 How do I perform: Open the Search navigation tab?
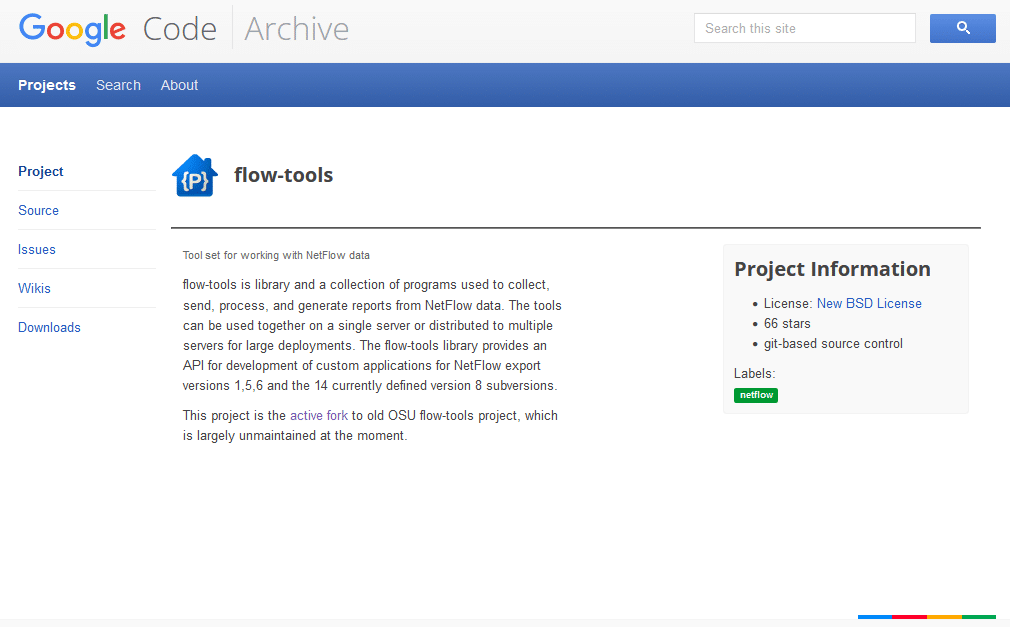click(x=119, y=85)
